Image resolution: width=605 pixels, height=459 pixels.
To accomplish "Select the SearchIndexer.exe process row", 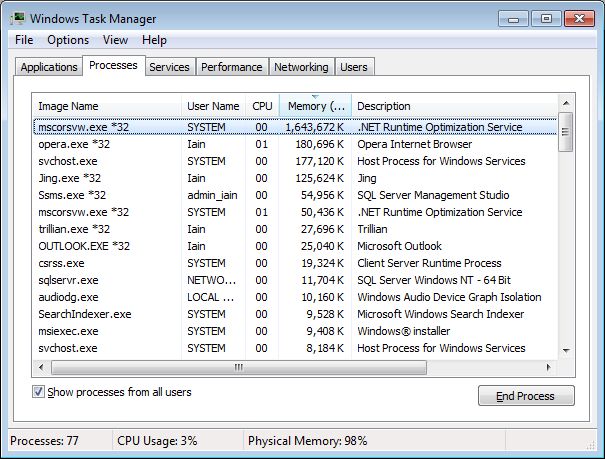I will (x=296, y=314).
